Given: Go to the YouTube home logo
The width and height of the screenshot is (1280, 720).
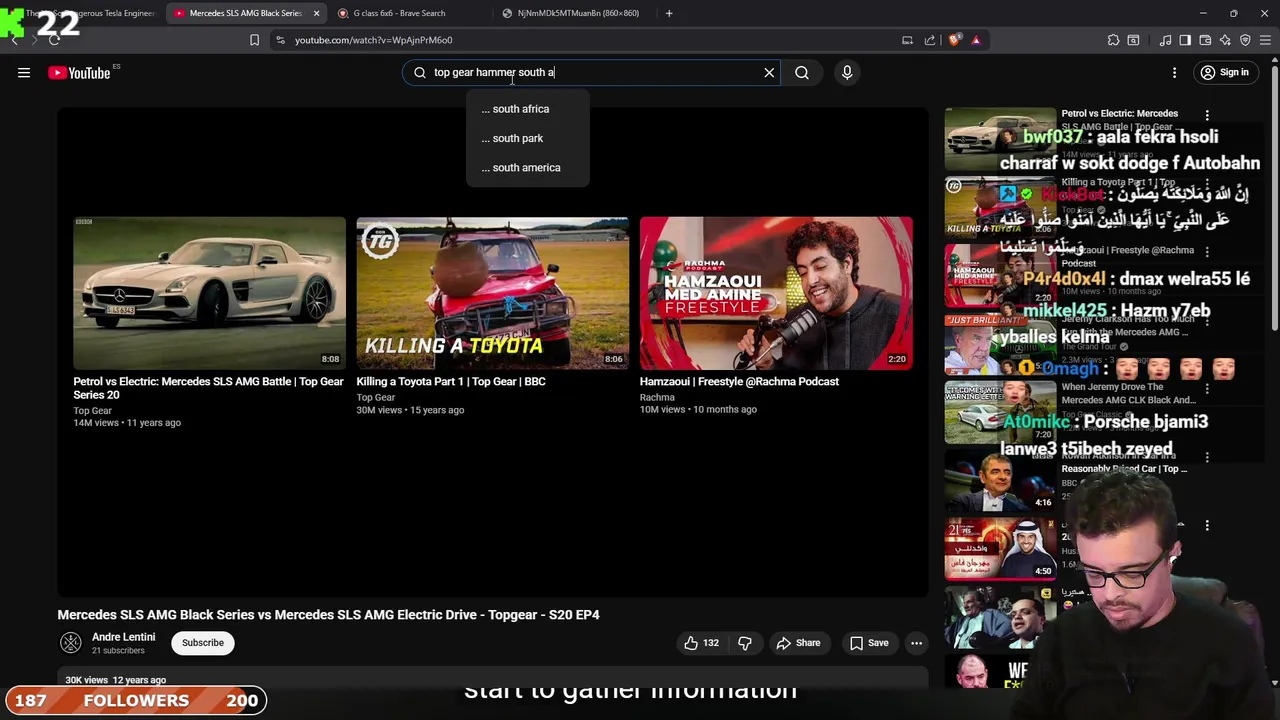Looking at the screenshot, I should pos(79,73).
